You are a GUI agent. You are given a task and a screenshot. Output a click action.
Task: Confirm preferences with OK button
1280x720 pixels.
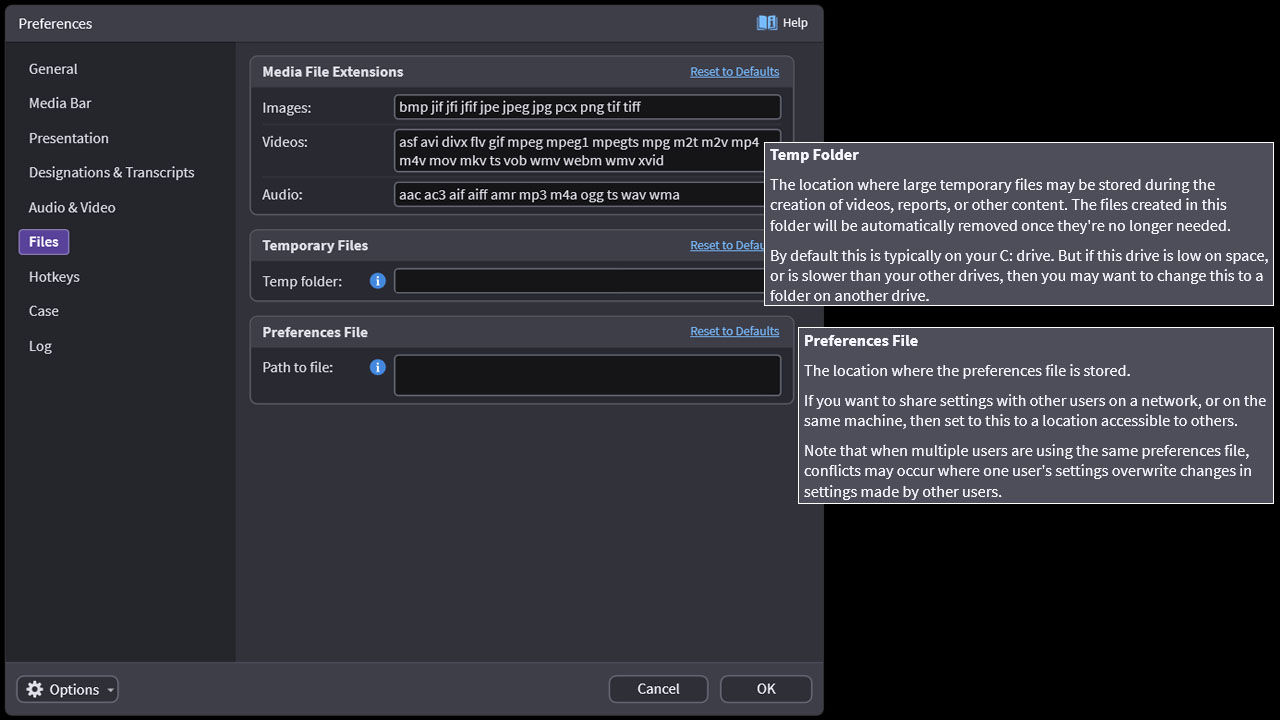tap(766, 689)
